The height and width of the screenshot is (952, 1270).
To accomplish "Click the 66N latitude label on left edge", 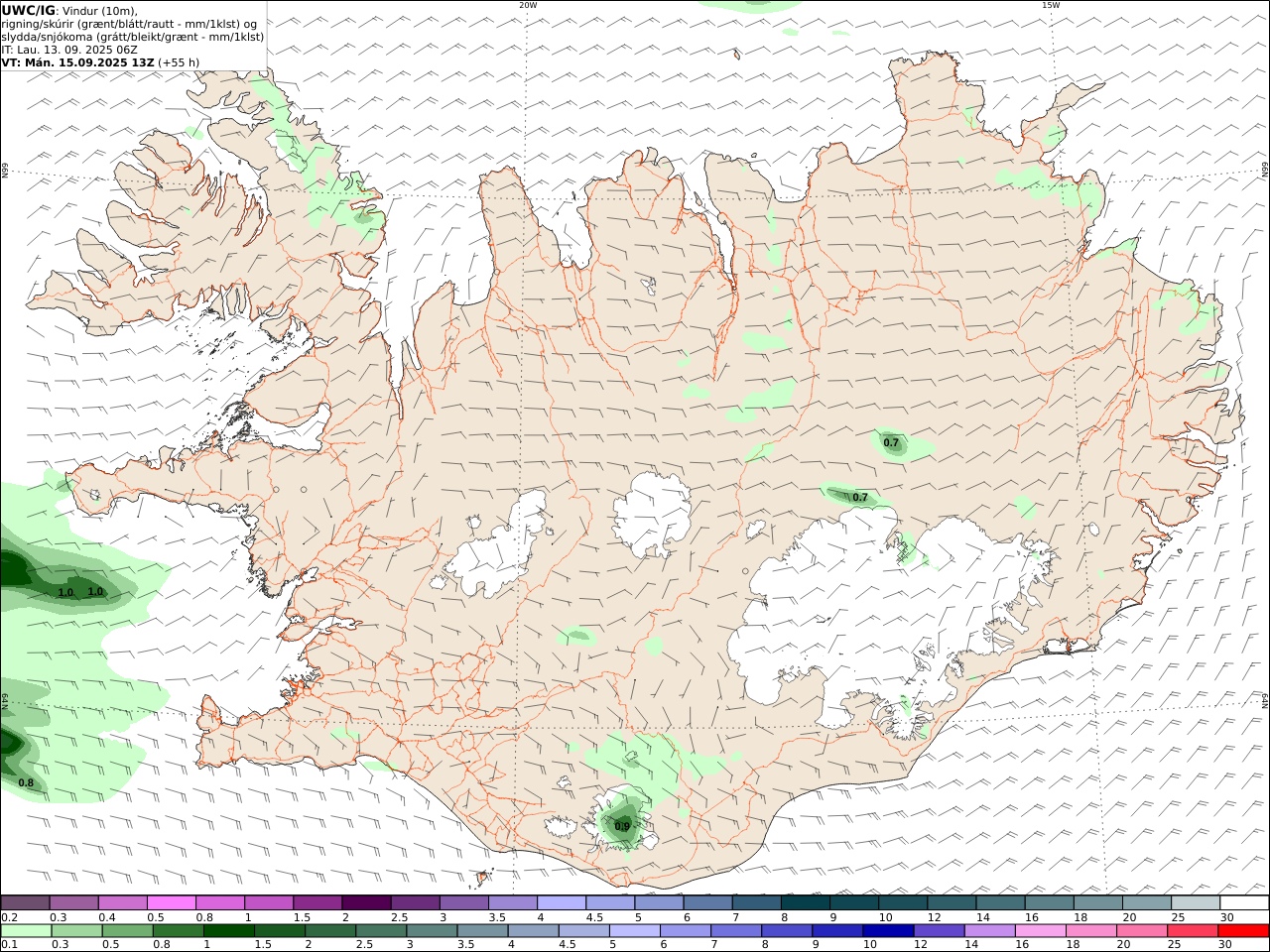I will pyautogui.click(x=5, y=171).
